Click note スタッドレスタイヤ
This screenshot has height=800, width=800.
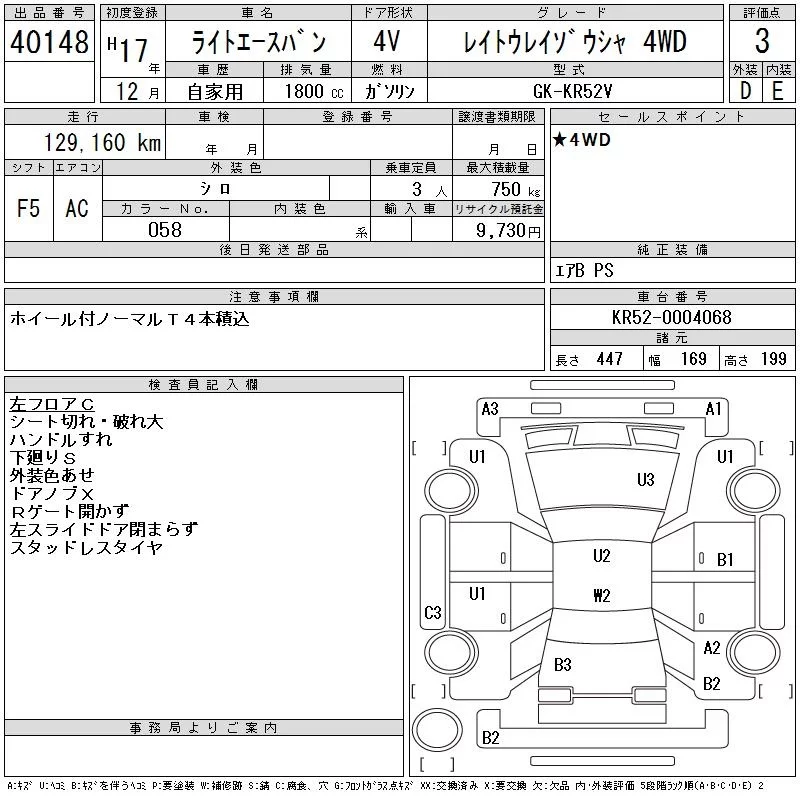pos(86,547)
